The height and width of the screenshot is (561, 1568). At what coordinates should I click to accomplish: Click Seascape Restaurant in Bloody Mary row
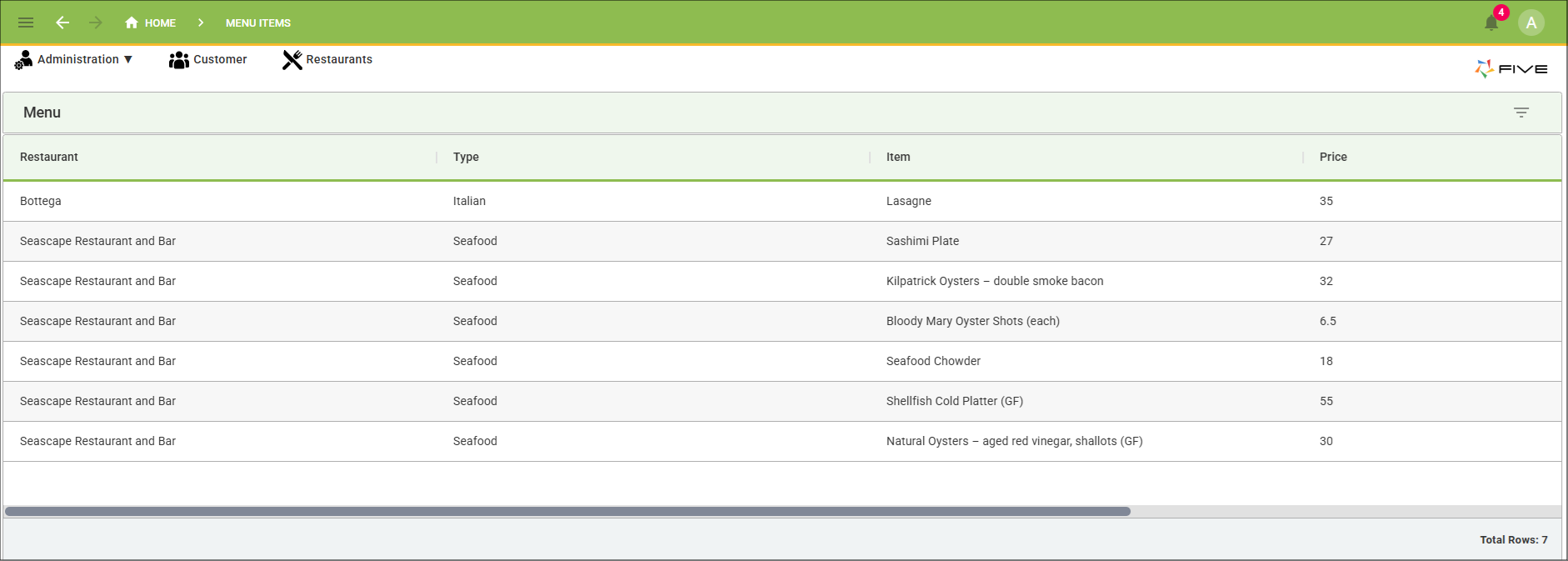pyautogui.click(x=97, y=321)
